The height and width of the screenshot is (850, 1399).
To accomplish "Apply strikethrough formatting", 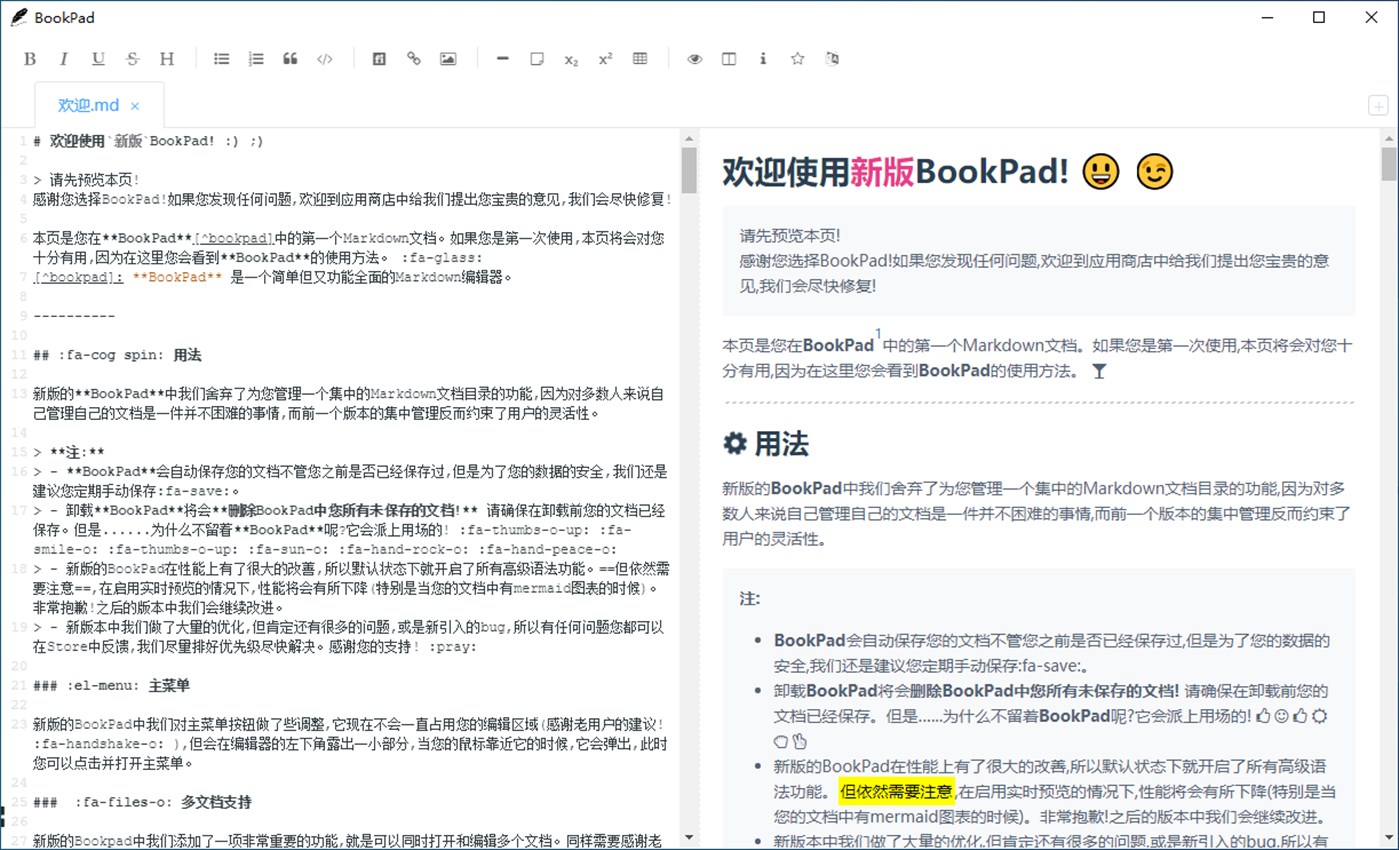I will coord(132,59).
